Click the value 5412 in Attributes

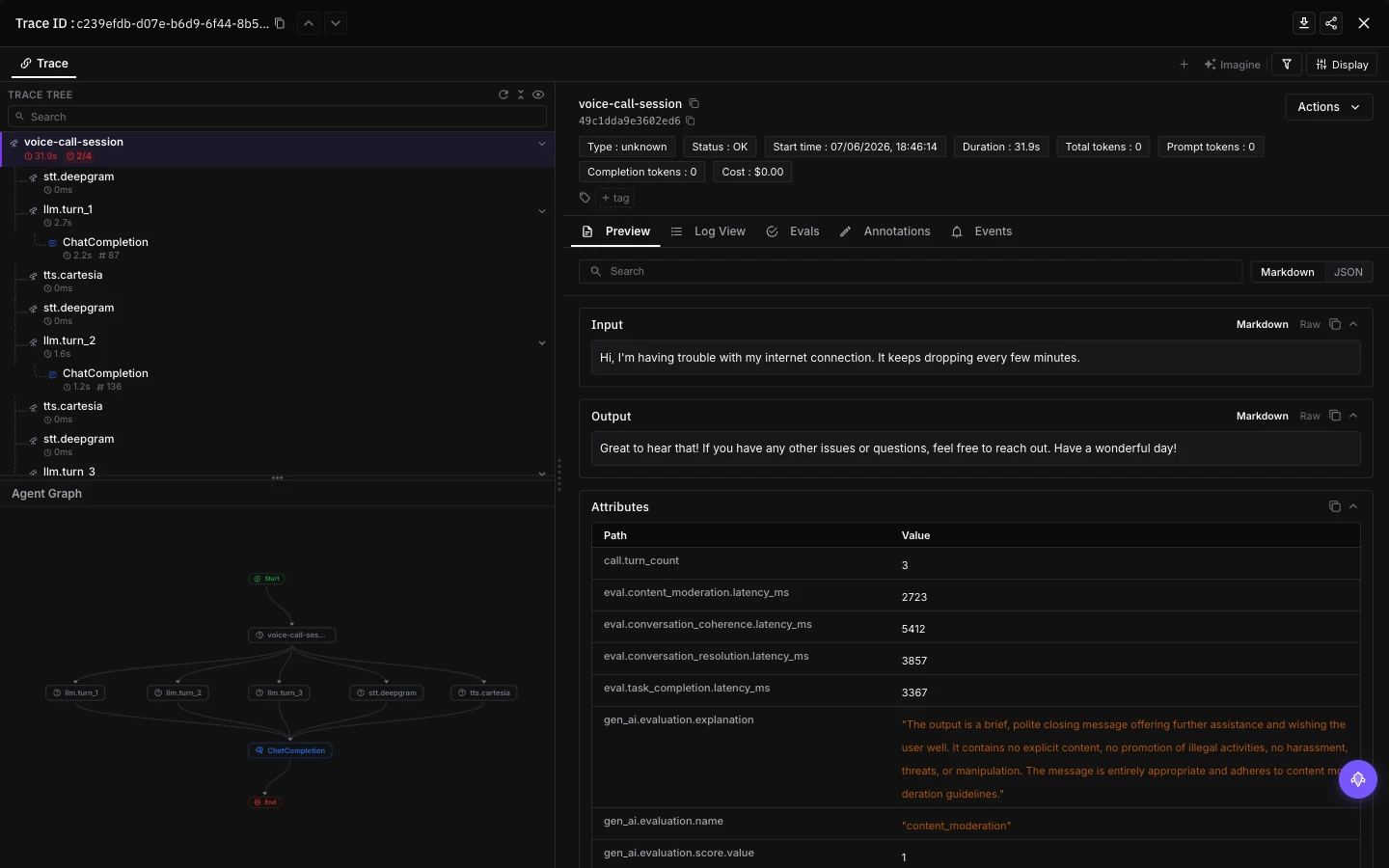[x=913, y=629]
